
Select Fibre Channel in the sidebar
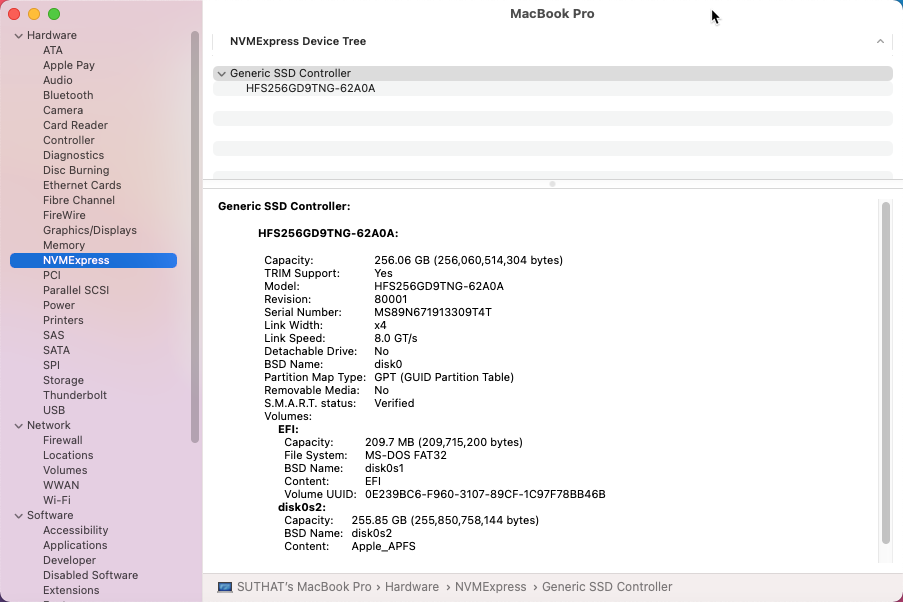pyautogui.click(x=79, y=200)
